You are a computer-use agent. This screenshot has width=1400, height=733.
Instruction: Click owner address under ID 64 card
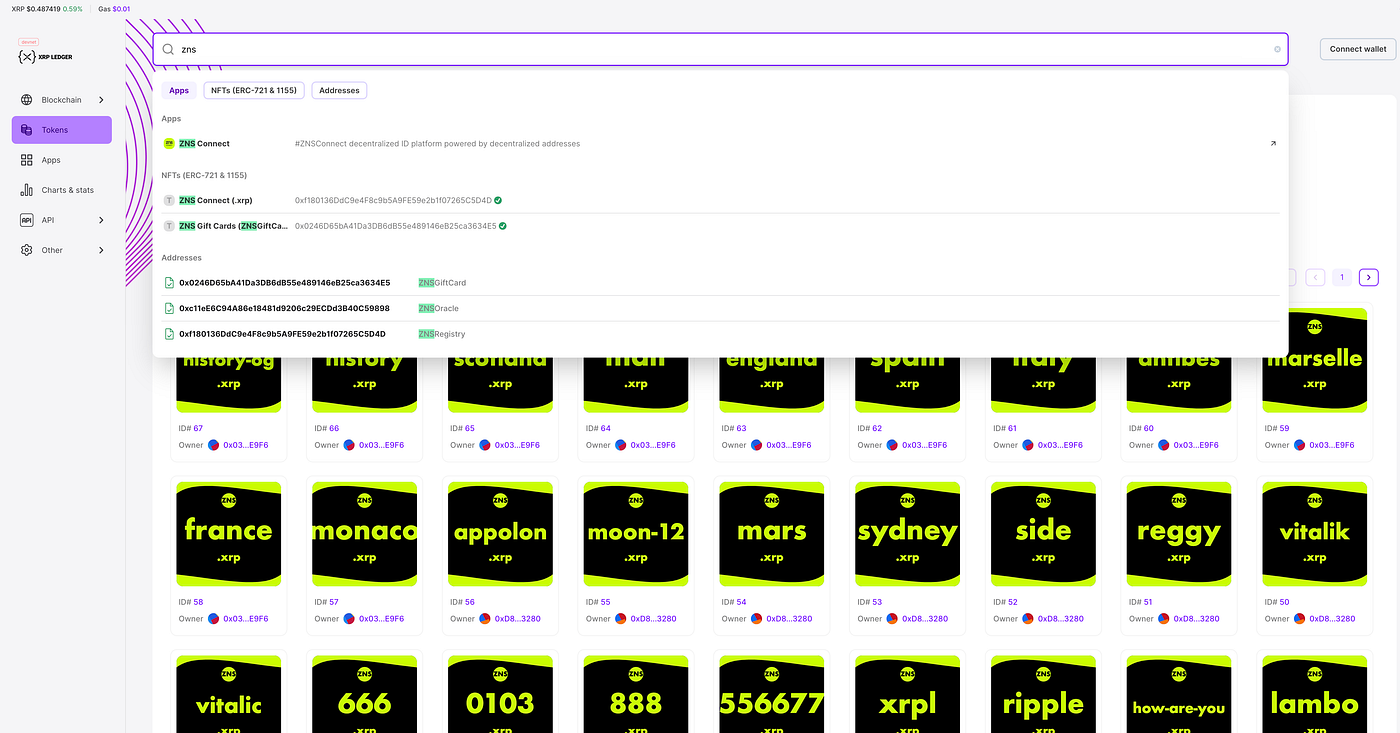click(653, 445)
